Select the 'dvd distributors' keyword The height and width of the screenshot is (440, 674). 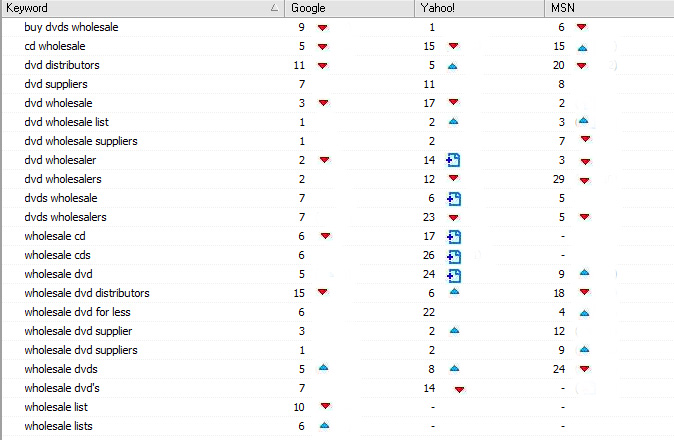click(x=62, y=65)
